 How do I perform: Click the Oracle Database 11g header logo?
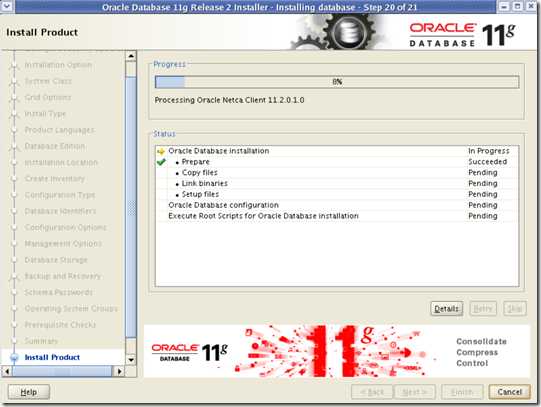[462, 34]
